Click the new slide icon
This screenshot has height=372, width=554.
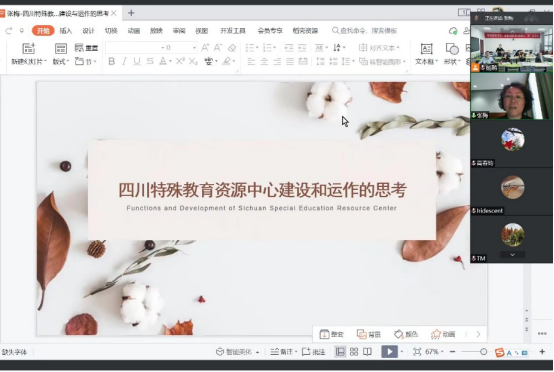pos(29,48)
